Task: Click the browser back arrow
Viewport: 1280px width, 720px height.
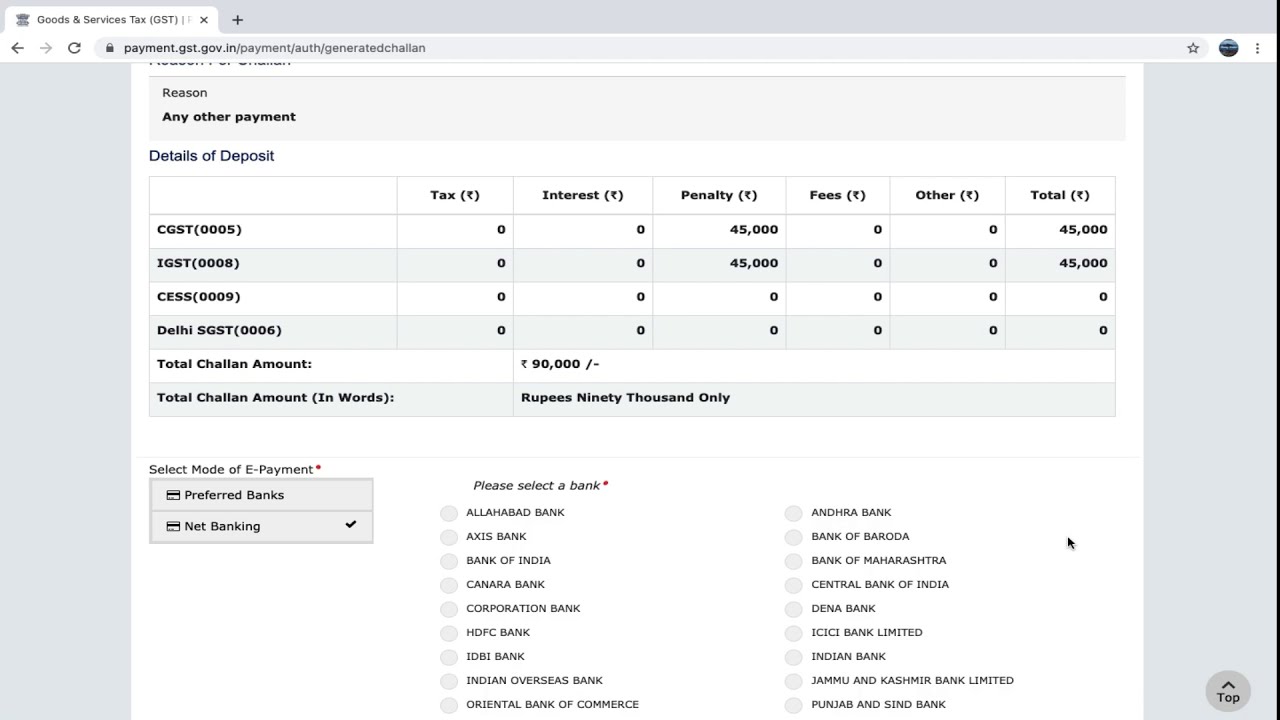Action: [17, 48]
